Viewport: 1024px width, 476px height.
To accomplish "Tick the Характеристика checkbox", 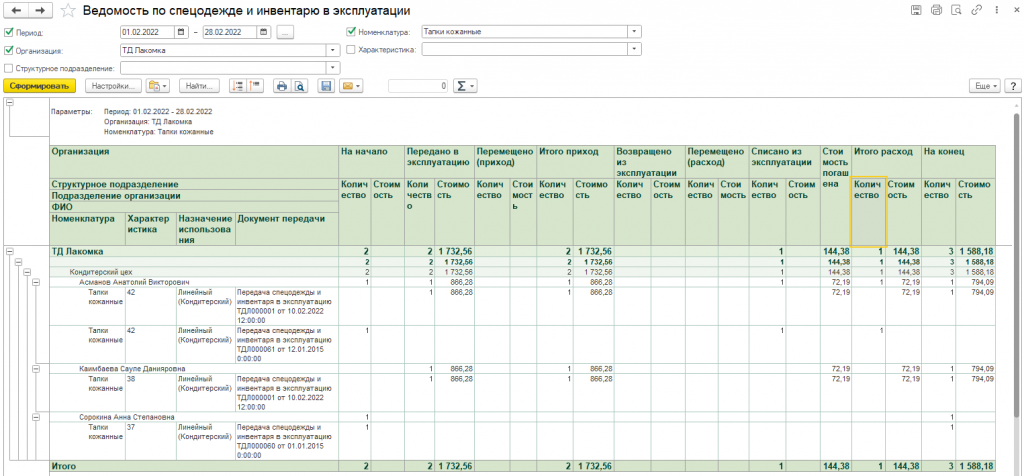I will click(x=350, y=49).
